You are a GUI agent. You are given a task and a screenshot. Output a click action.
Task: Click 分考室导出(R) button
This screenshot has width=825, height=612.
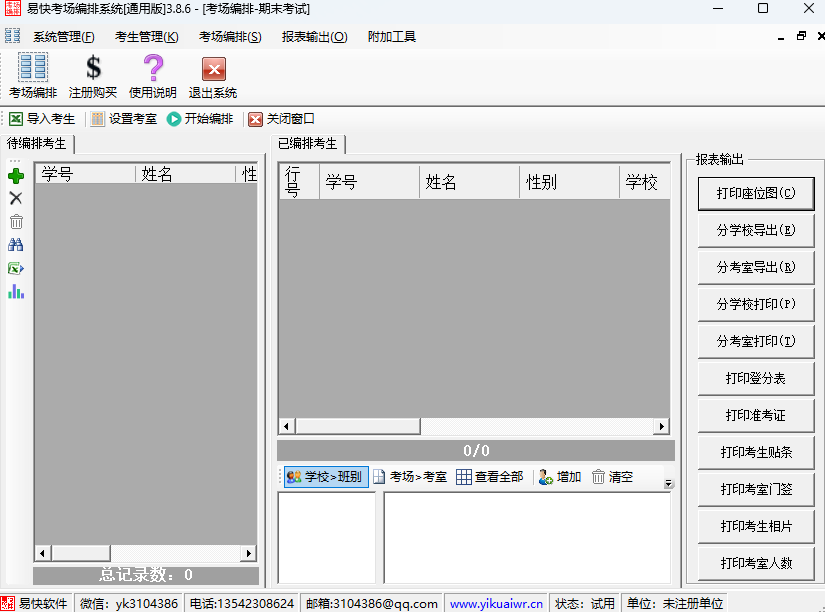point(756,267)
